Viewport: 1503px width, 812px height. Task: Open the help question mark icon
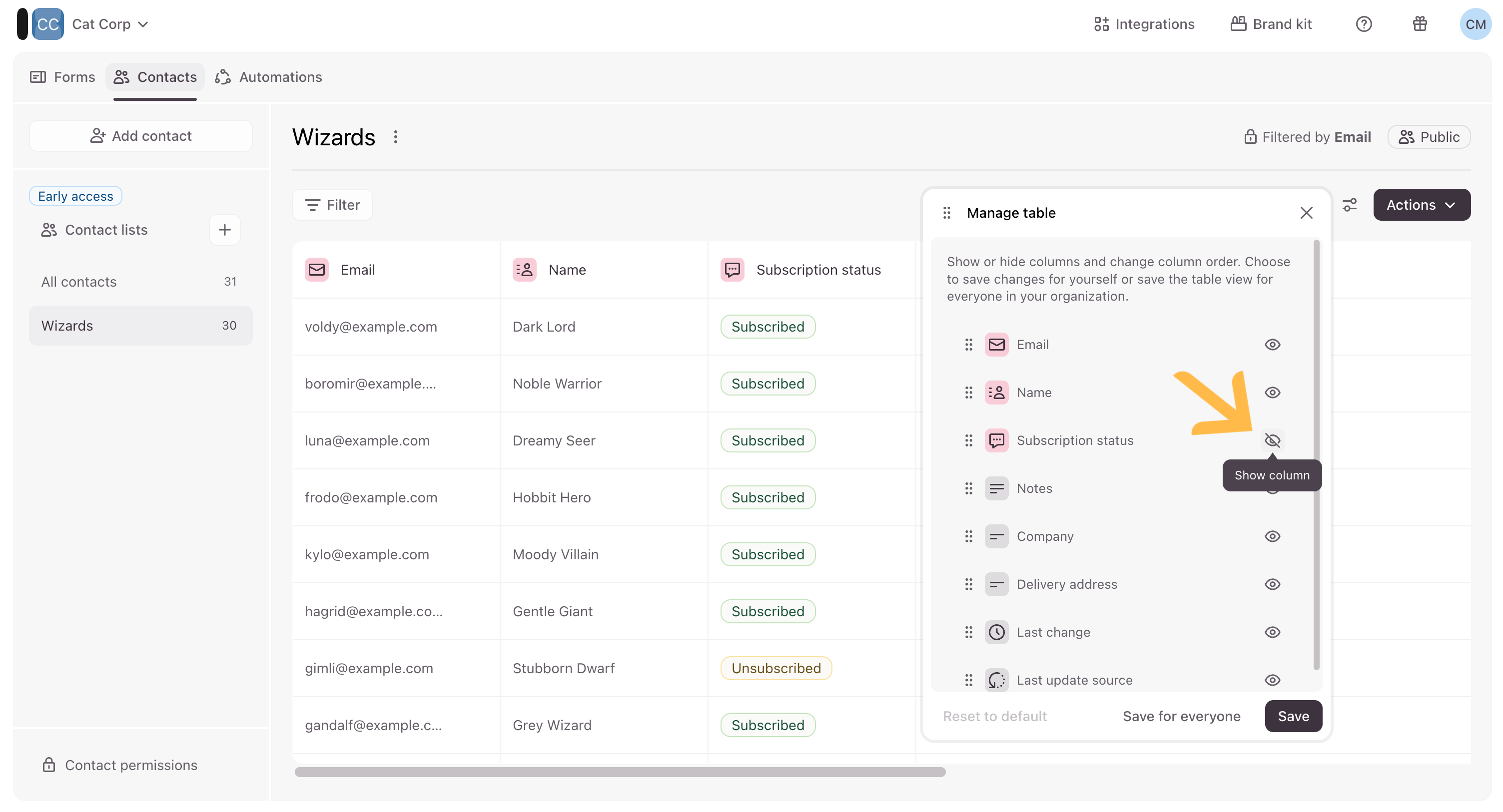(x=1363, y=24)
